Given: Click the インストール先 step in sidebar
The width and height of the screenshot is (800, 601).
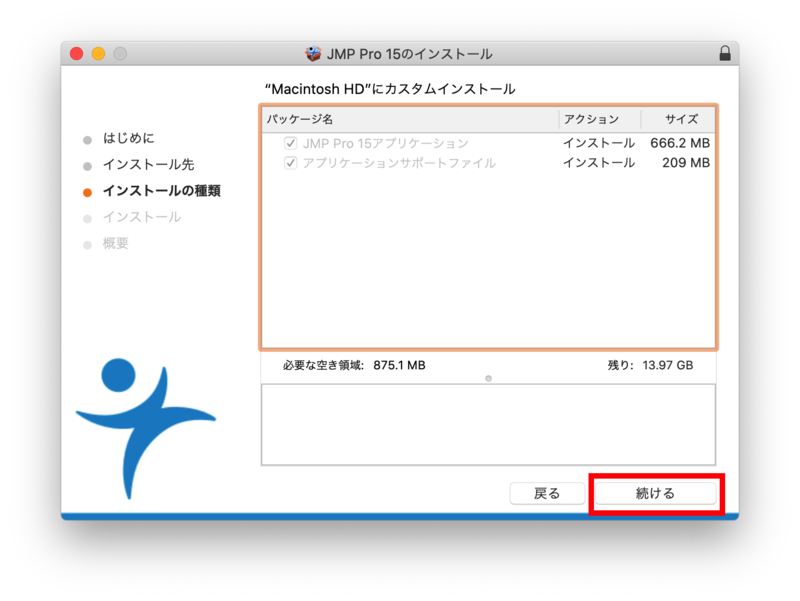Looking at the screenshot, I should click(148, 165).
